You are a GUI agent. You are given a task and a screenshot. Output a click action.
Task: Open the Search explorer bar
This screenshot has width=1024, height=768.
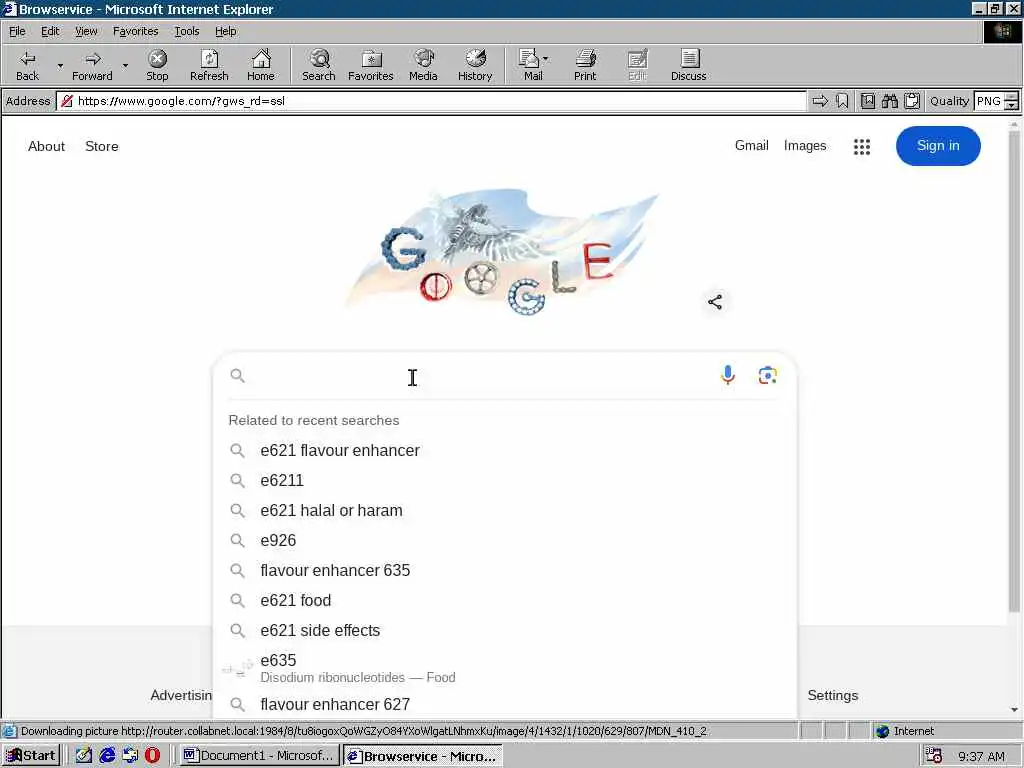[319, 65]
